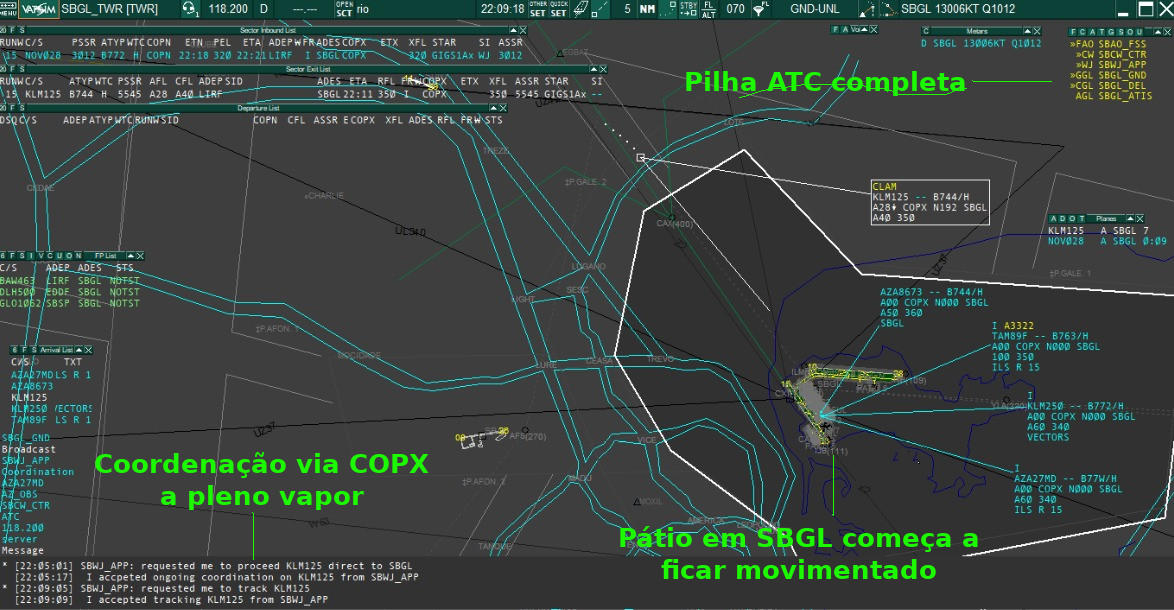
Task: Toggle the F filter in controller list header
Action: pos(1073,32)
